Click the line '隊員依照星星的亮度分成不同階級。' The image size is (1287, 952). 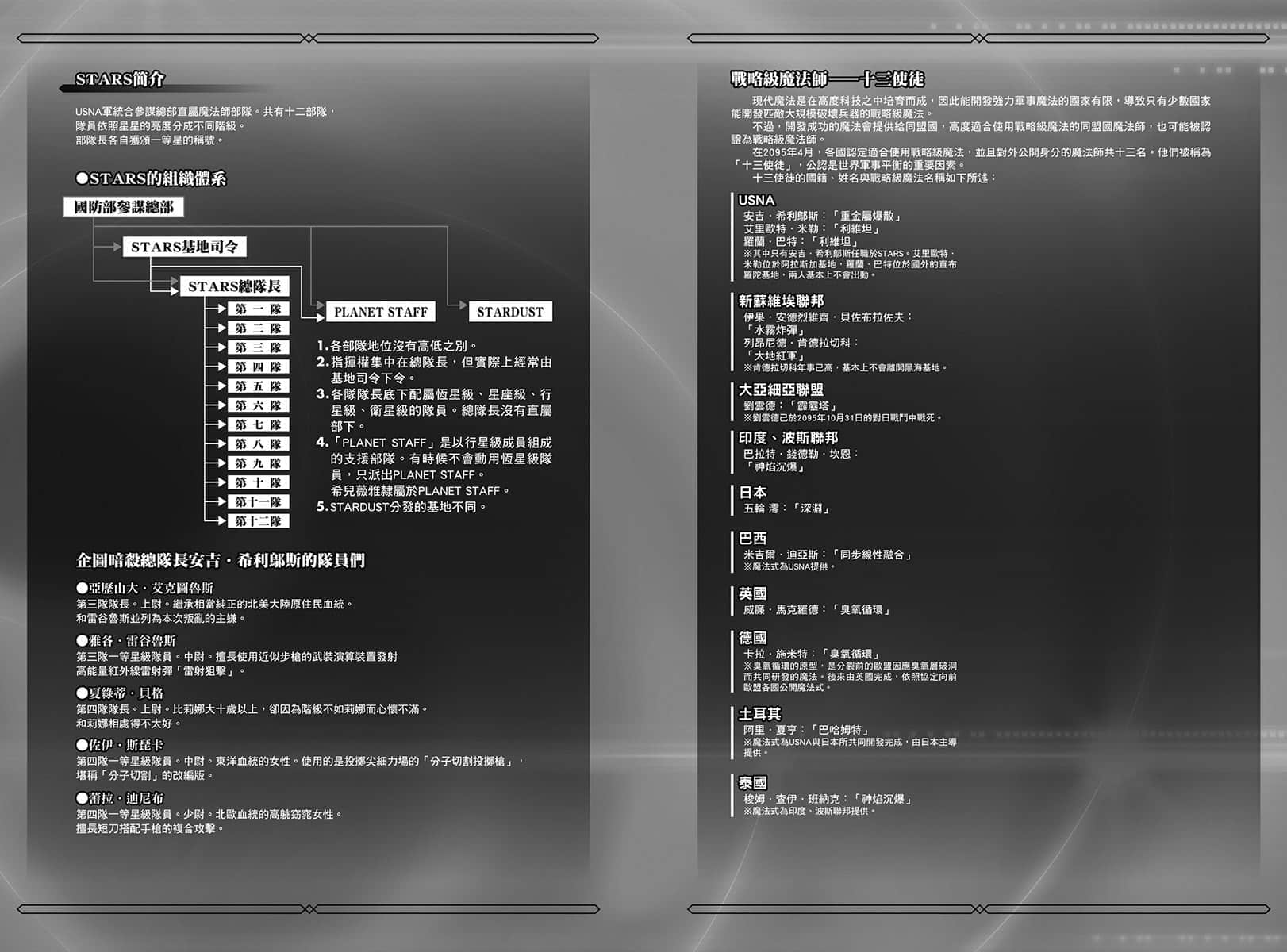(161, 126)
